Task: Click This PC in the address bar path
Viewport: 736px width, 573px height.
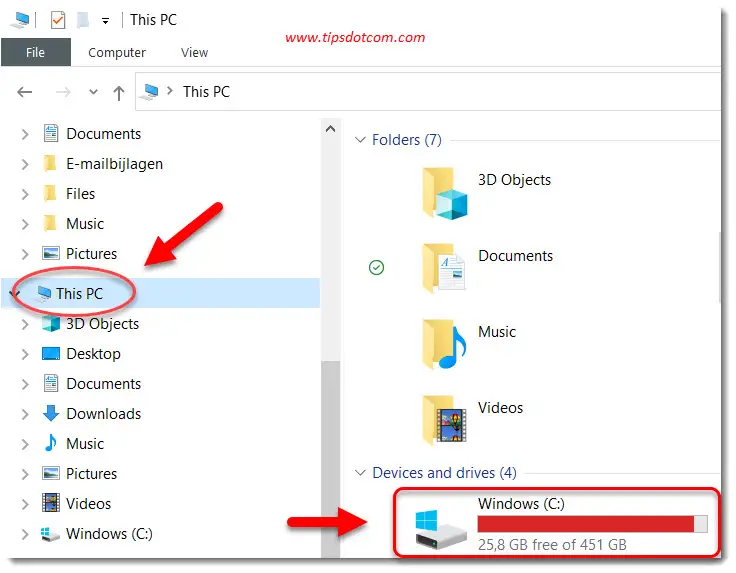Action: [x=206, y=92]
